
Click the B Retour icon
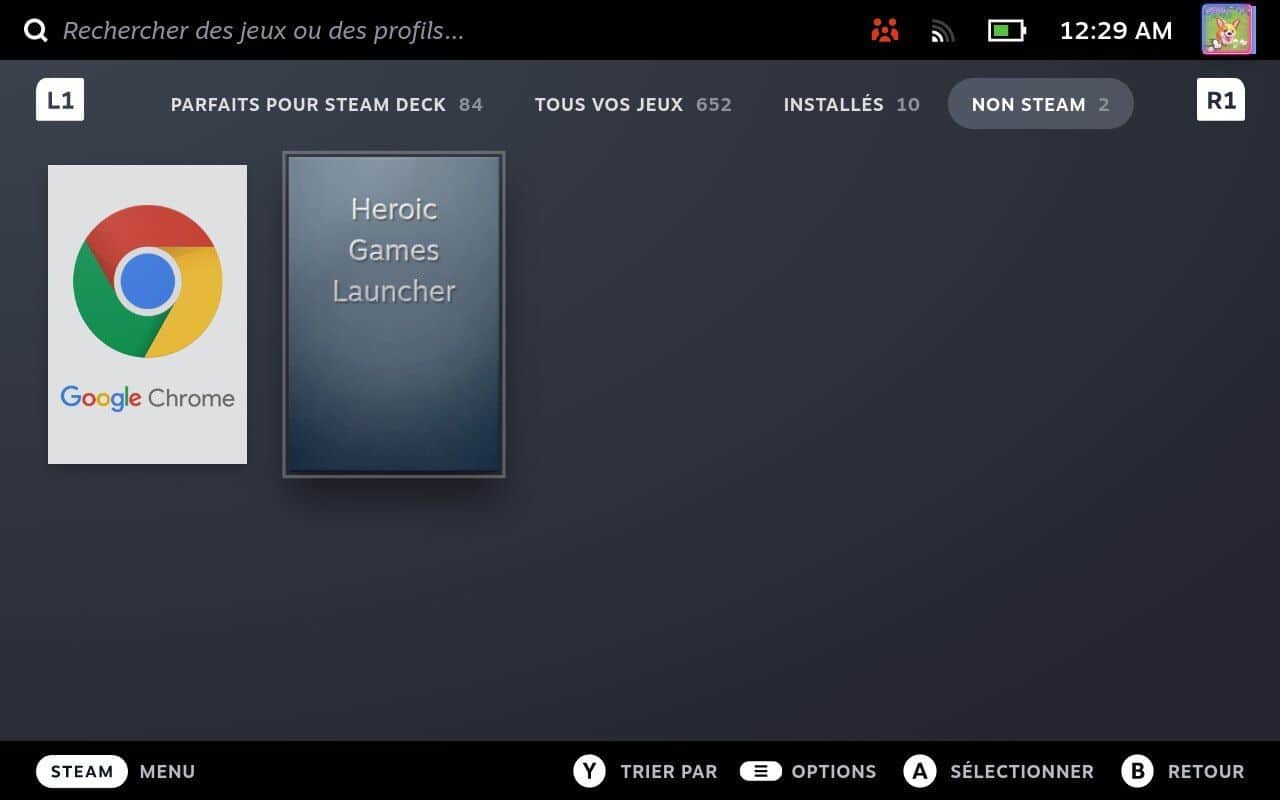pyautogui.click(x=1137, y=771)
